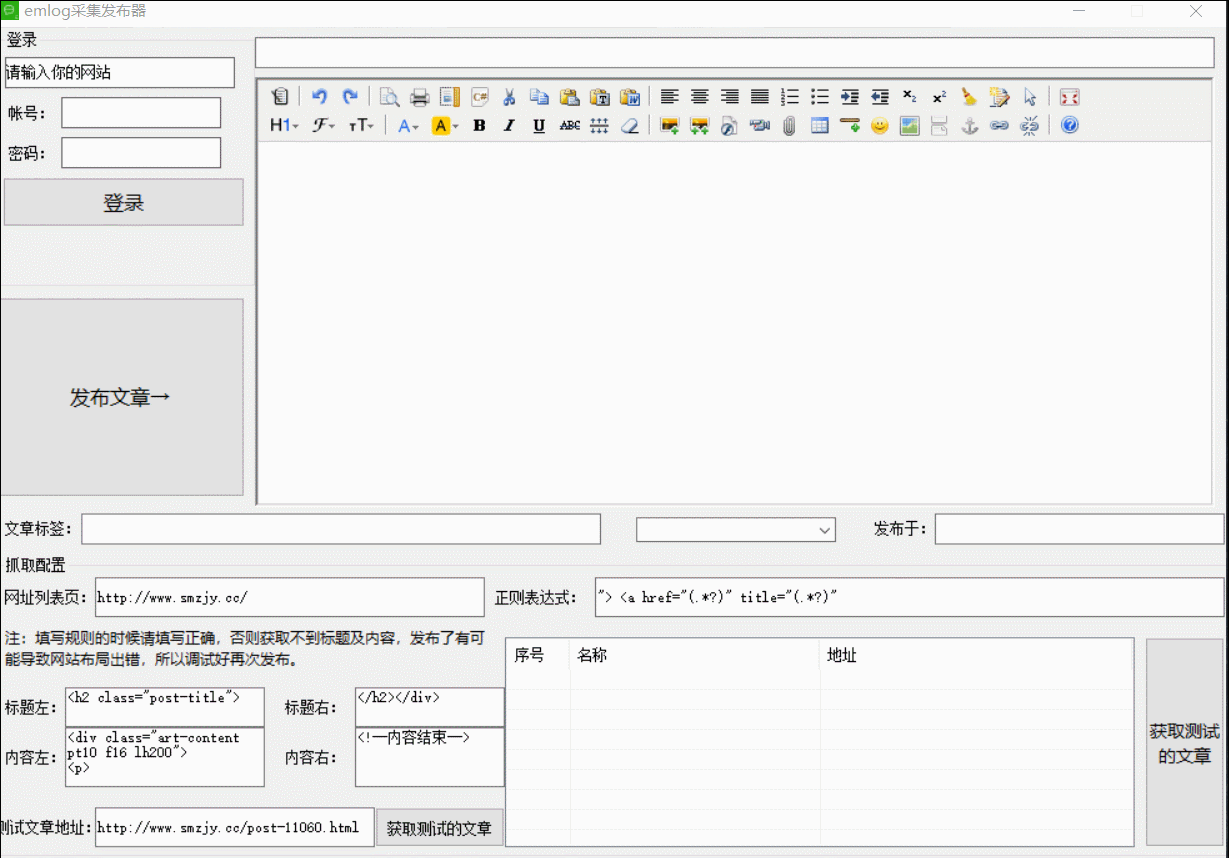
Task: Focus the 密码 password input field
Action: click(x=141, y=153)
